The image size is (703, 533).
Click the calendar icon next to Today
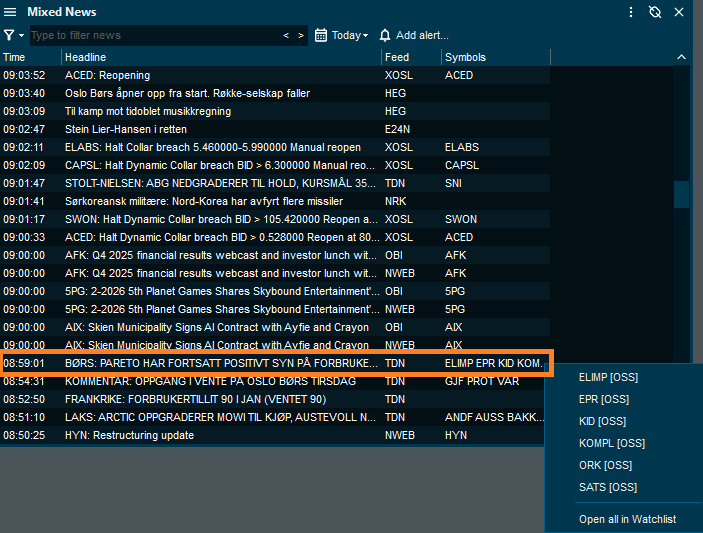[321, 35]
